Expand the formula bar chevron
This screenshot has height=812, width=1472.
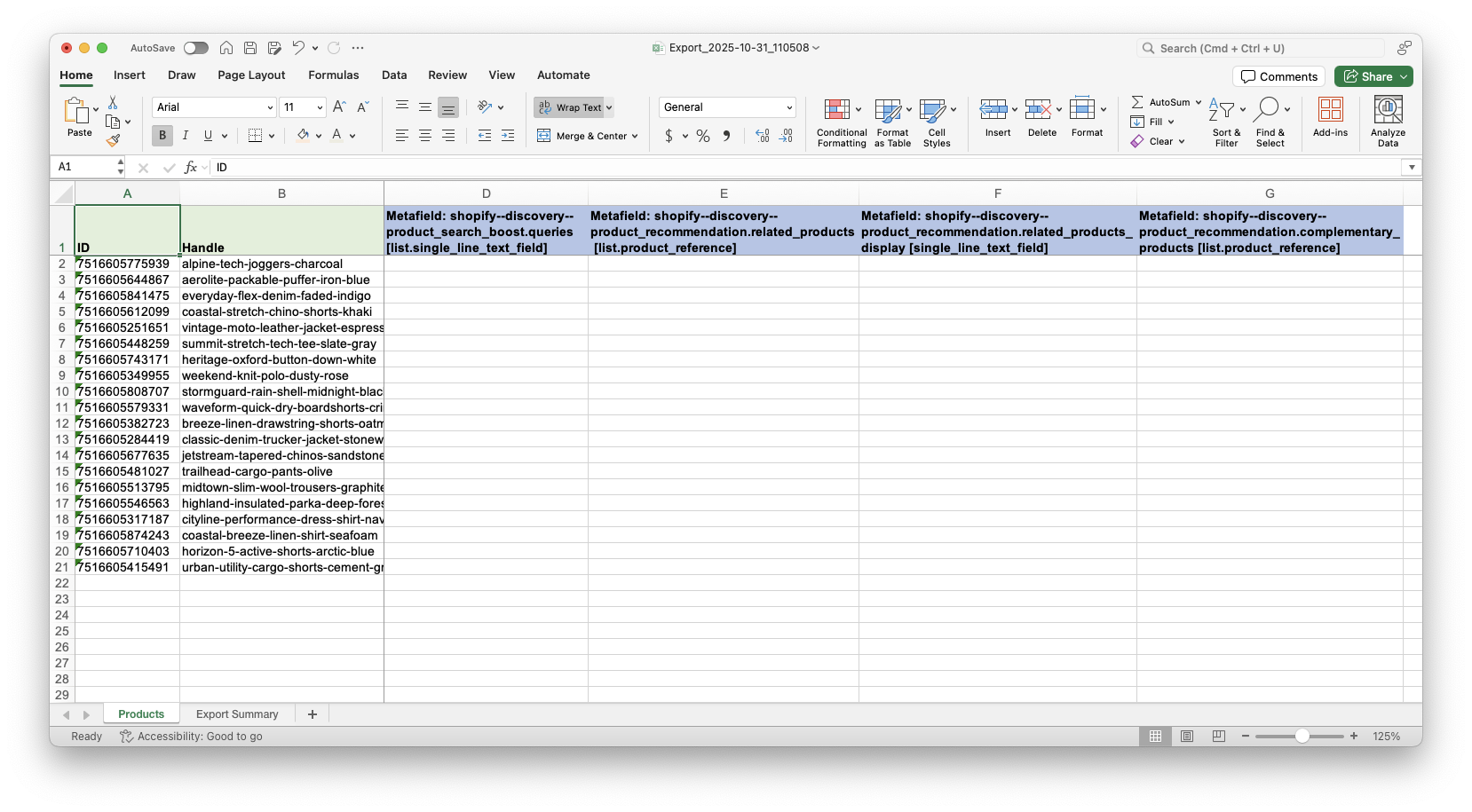pyautogui.click(x=1411, y=167)
